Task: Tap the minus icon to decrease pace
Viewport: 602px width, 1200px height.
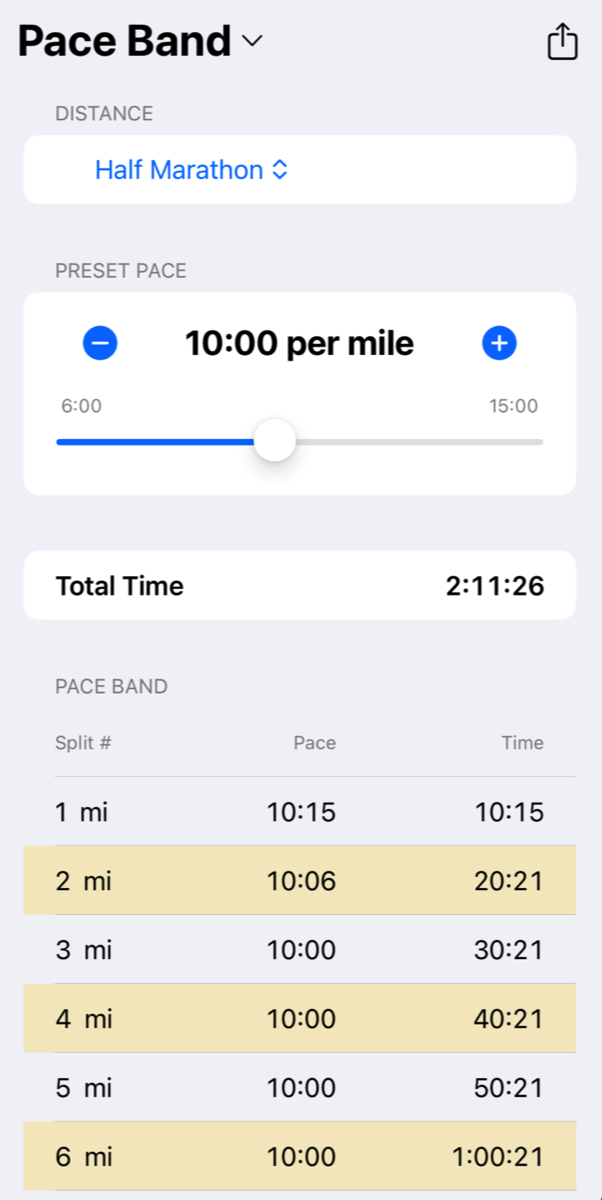Action: click(100, 343)
